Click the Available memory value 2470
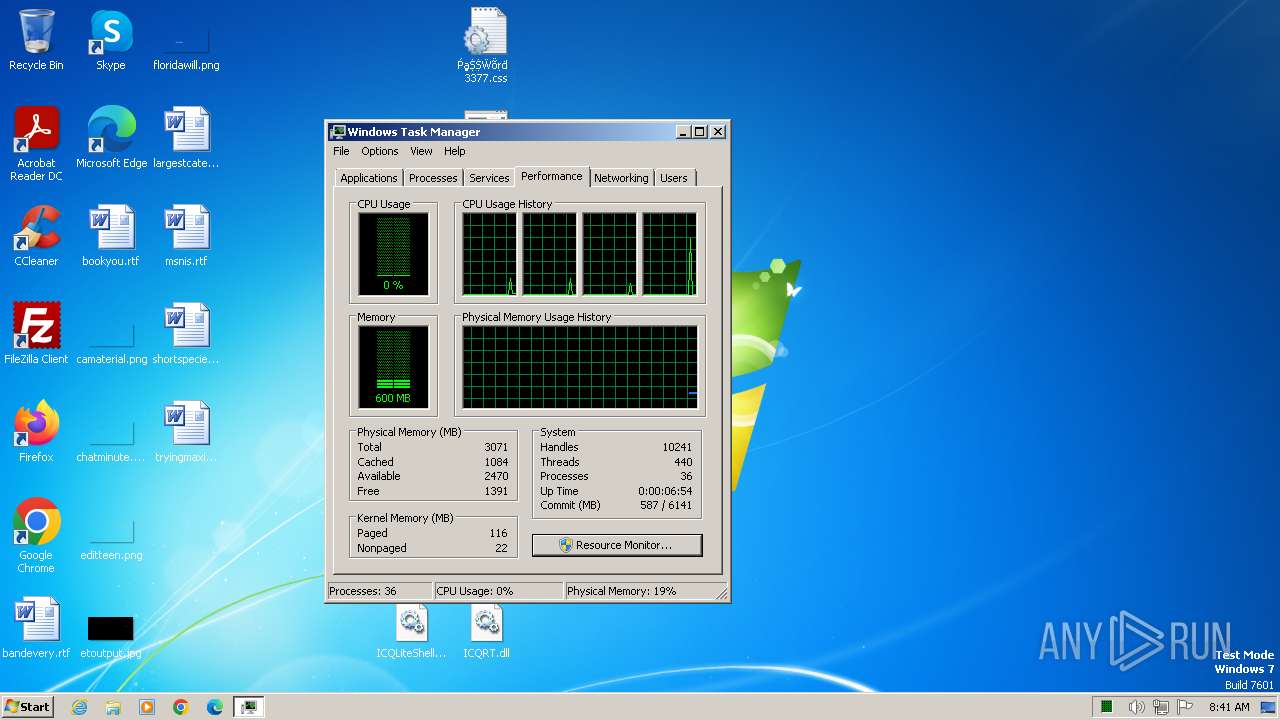1280x720 pixels. pyautogui.click(x=496, y=476)
